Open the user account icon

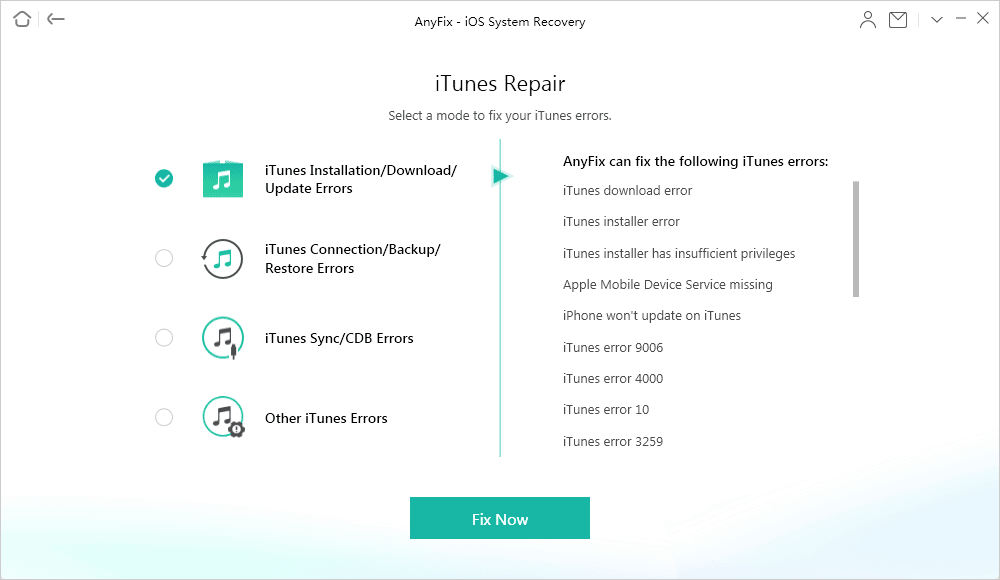[x=868, y=19]
